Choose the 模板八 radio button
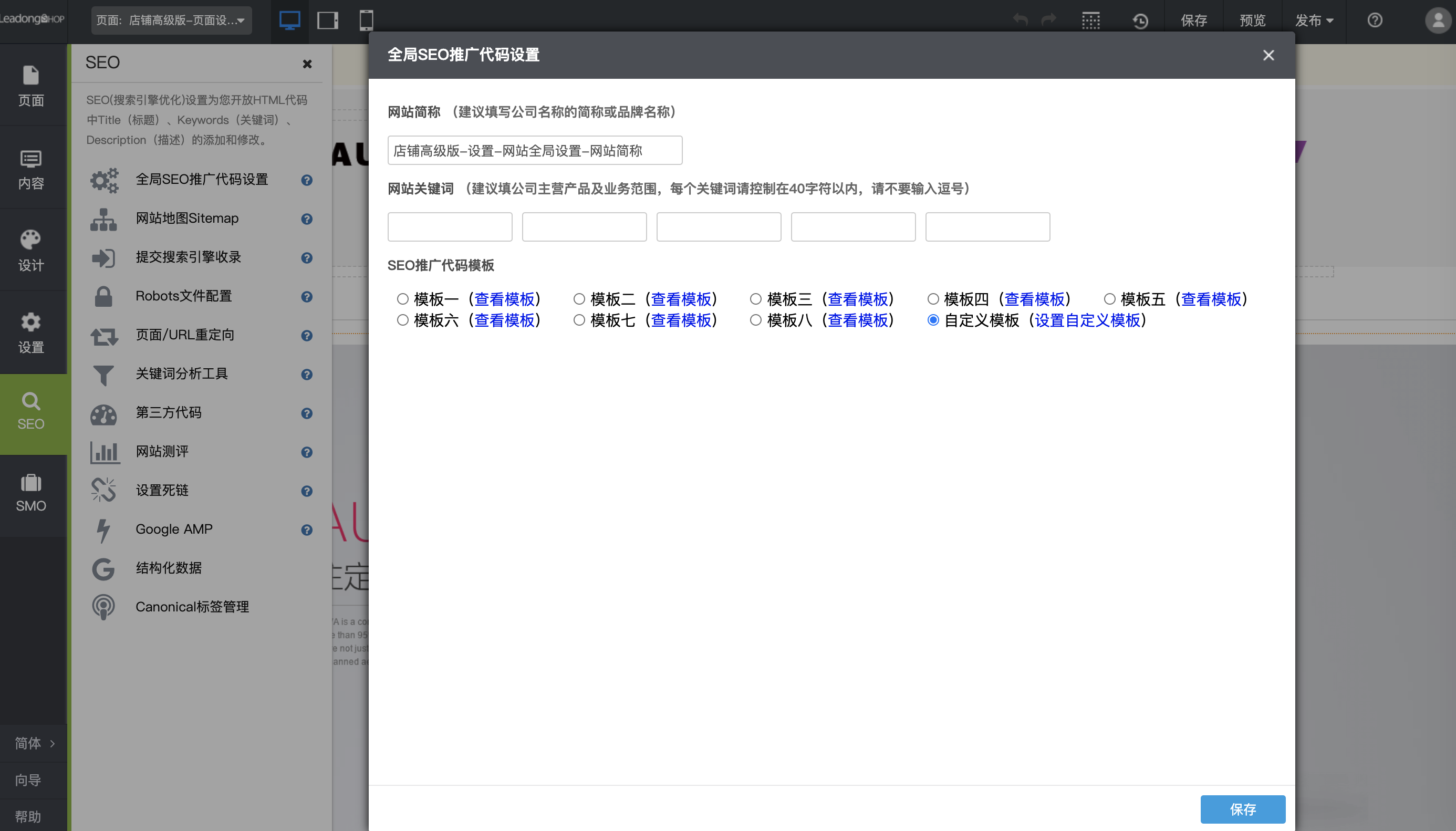 [x=755, y=320]
